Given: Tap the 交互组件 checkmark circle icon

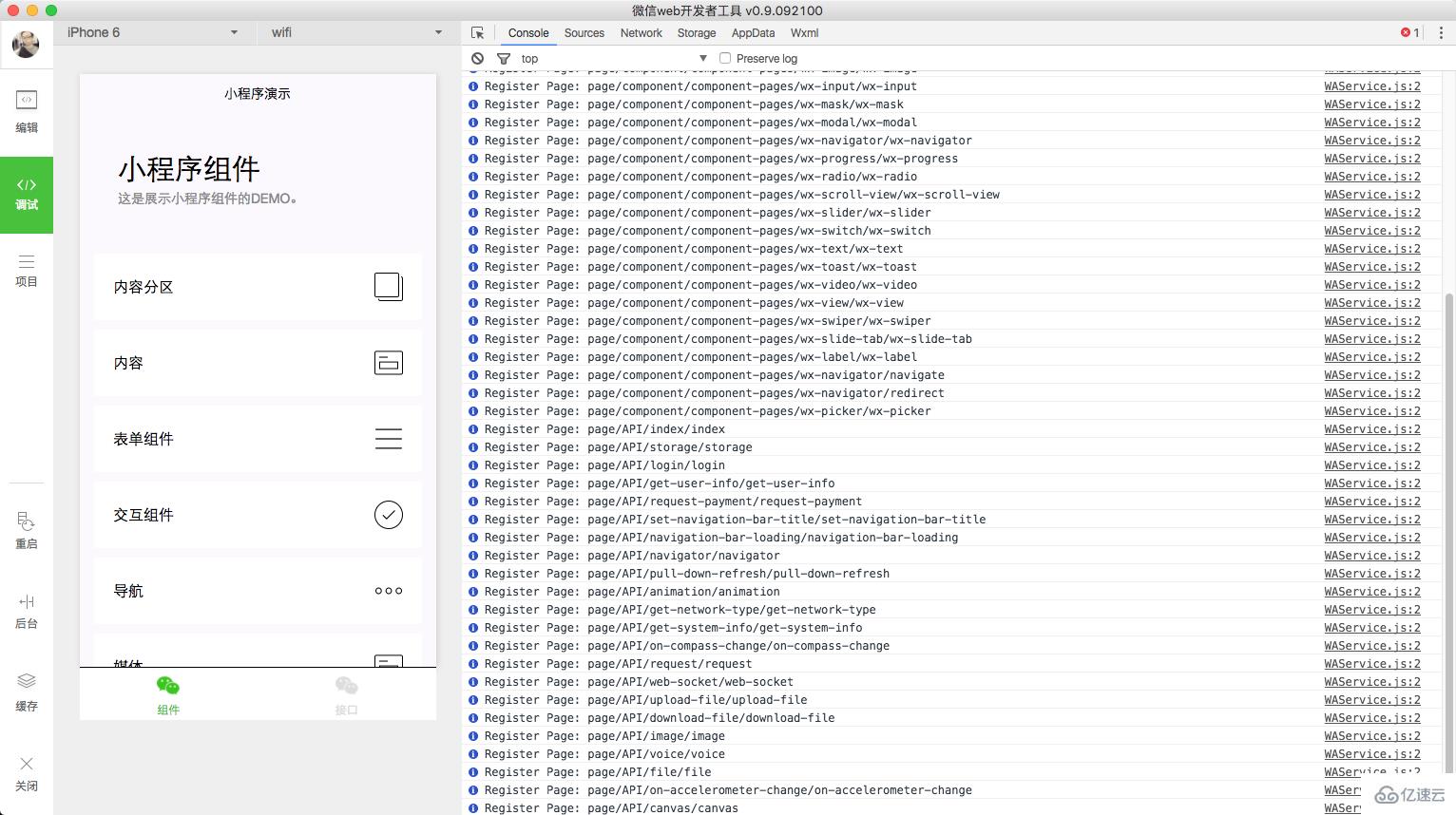Looking at the screenshot, I should click(389, 515).
